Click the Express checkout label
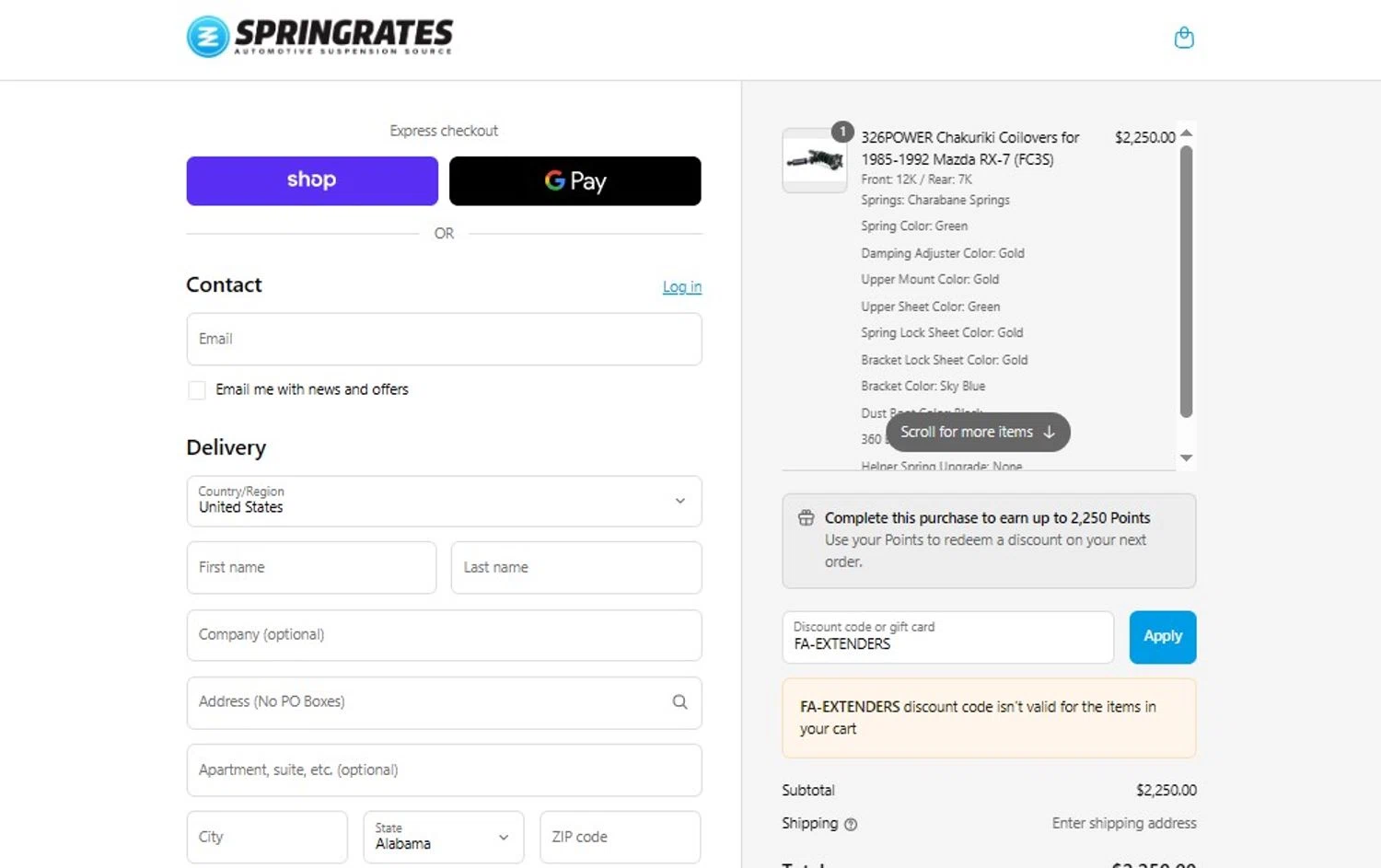This screenshot has width=1381, height=868. pos(444,131)
